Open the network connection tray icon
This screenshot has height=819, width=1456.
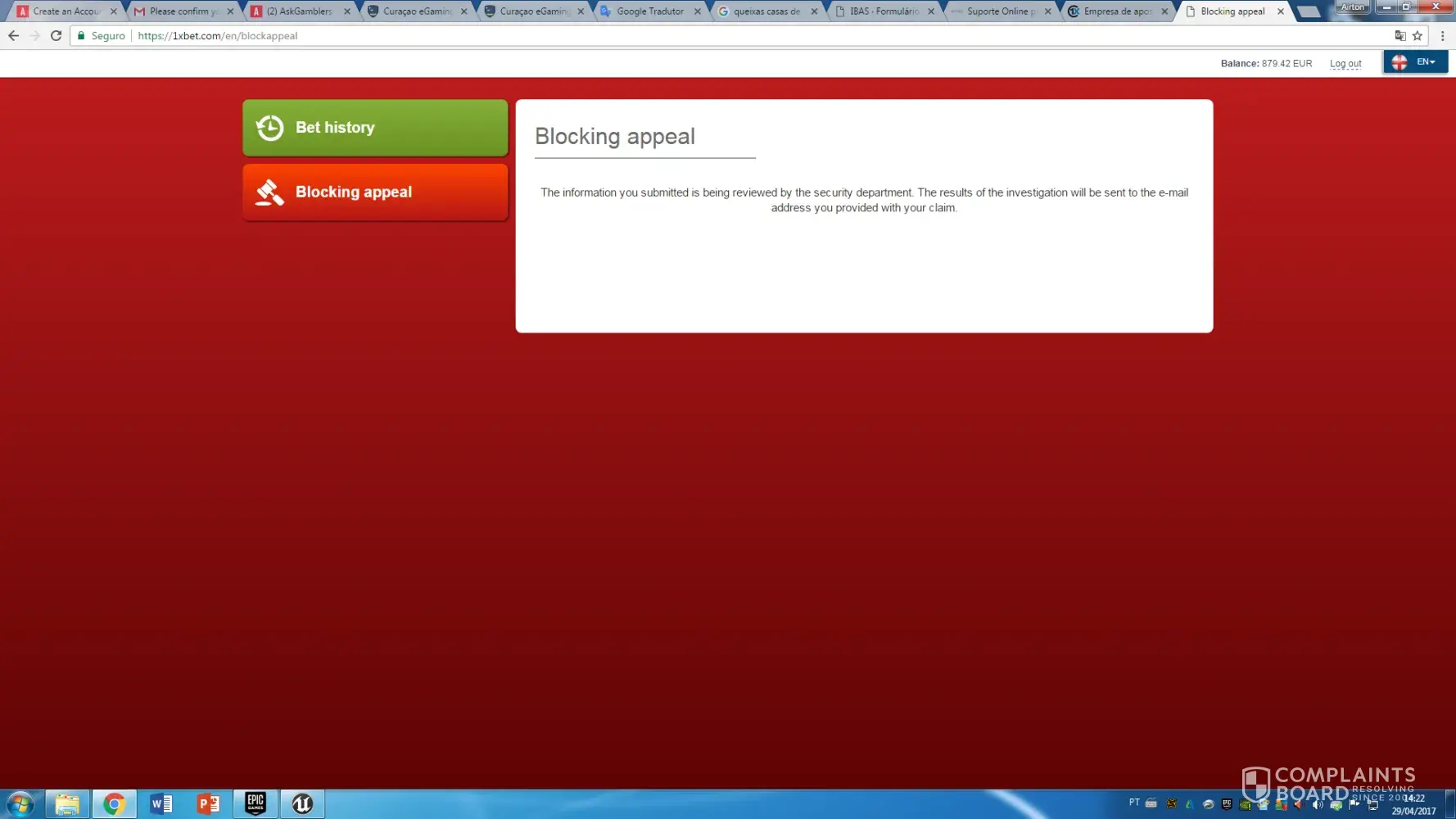pos(1373,804)
